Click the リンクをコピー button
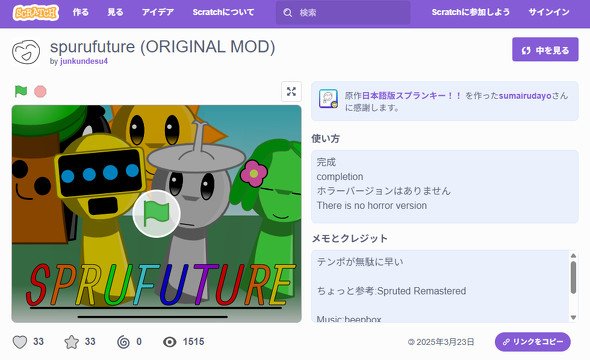The width and height of the screenshot is (590, 360). [532, 342]
